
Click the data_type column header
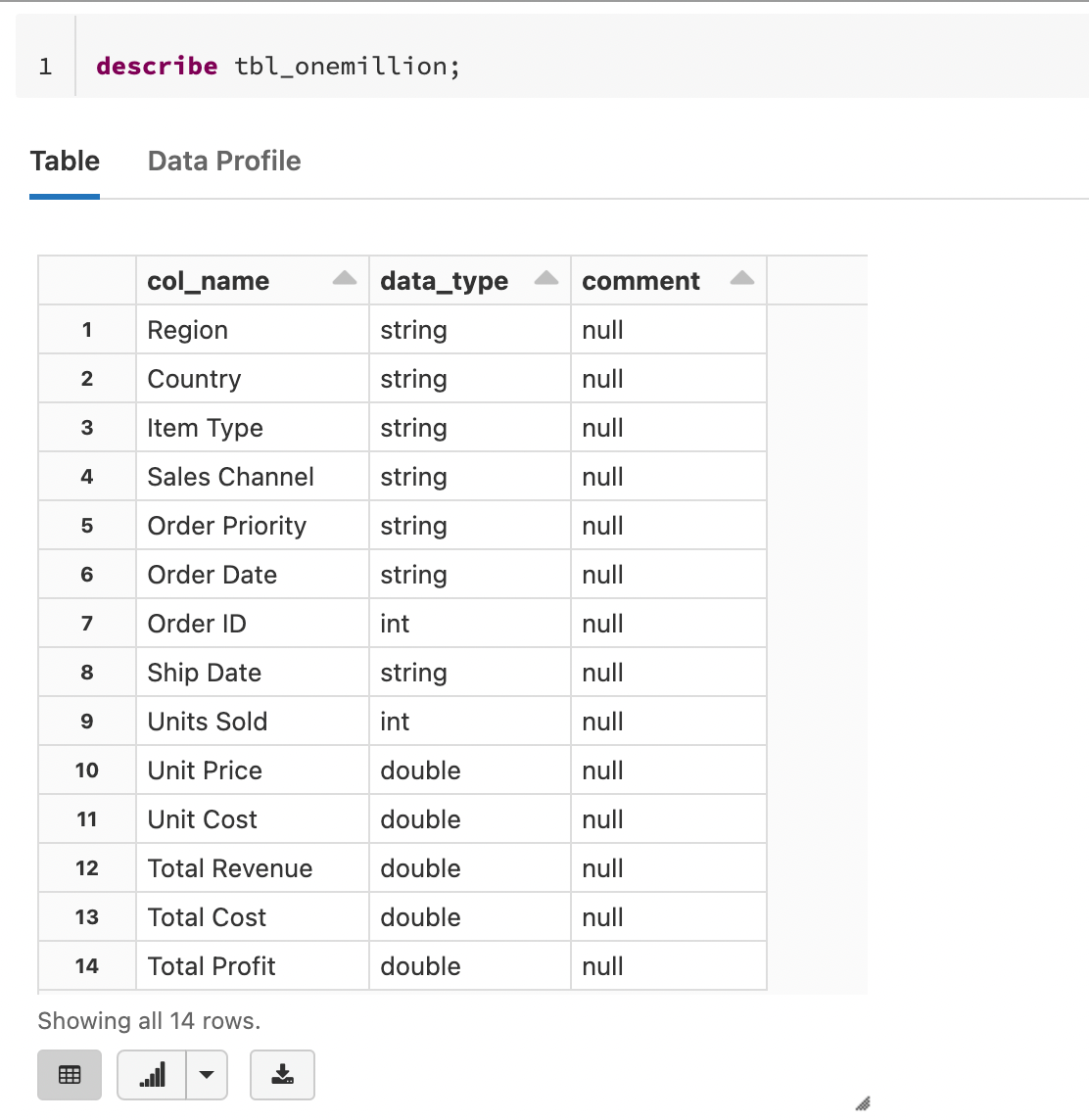[x=443, y=281]
